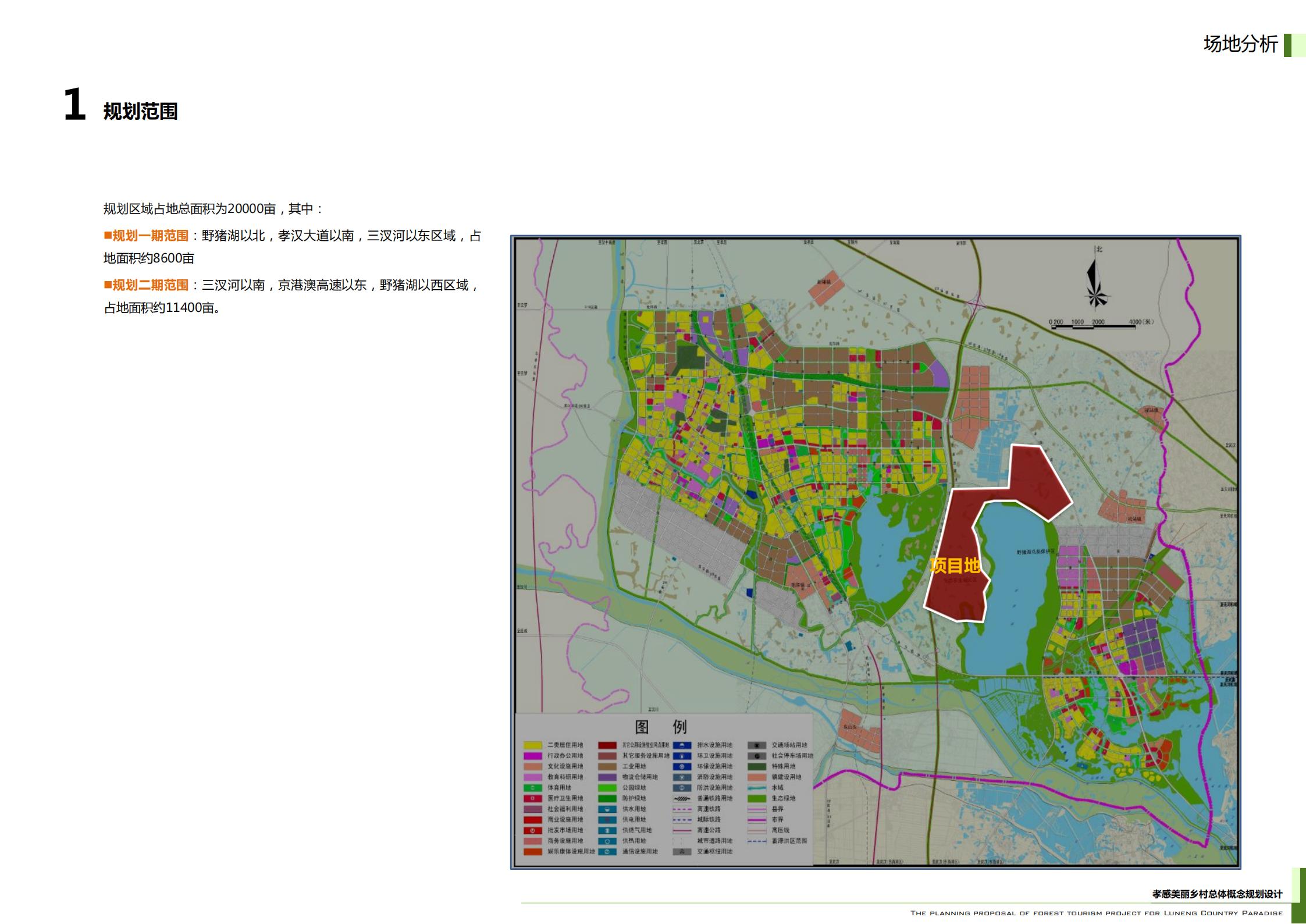
Task: Click the 环保设施用地 legend symbol
Action: pos(682,766)
